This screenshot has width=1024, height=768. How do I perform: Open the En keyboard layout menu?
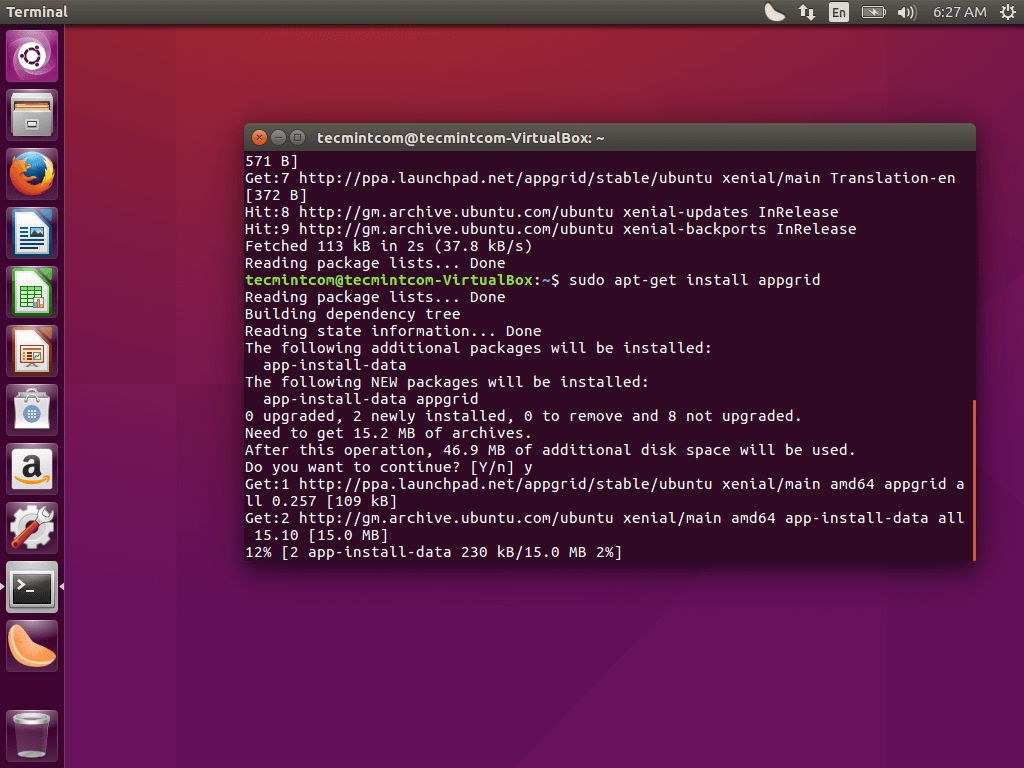838,12
